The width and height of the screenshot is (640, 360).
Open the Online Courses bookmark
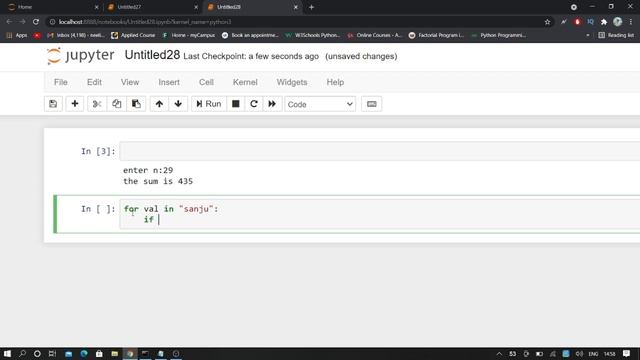tap(375, 36)
